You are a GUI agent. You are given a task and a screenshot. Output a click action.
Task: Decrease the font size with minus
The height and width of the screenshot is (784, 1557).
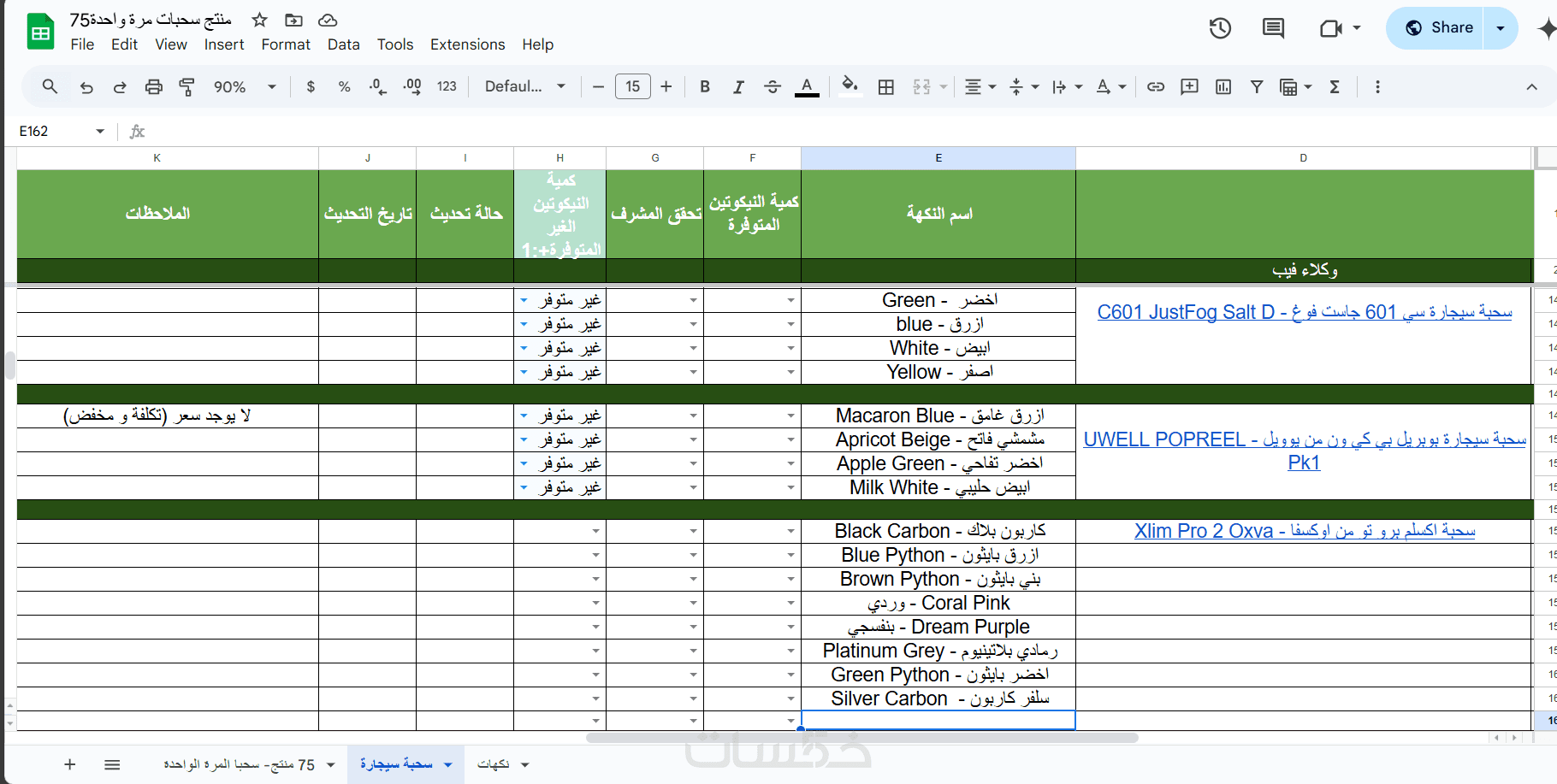click(x=598, y=86)
